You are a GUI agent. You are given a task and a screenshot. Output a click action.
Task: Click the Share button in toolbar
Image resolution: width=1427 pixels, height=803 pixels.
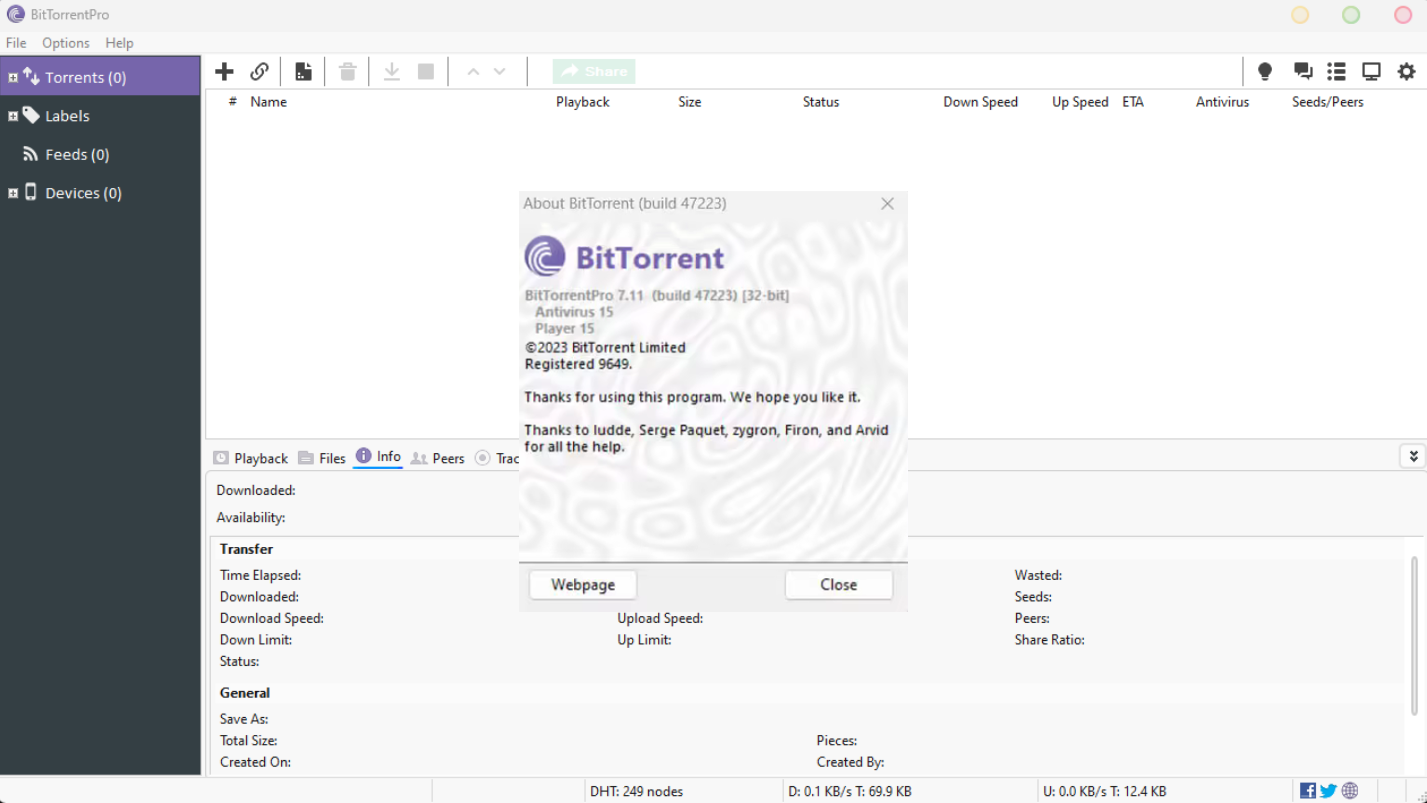tap(594, 71)
